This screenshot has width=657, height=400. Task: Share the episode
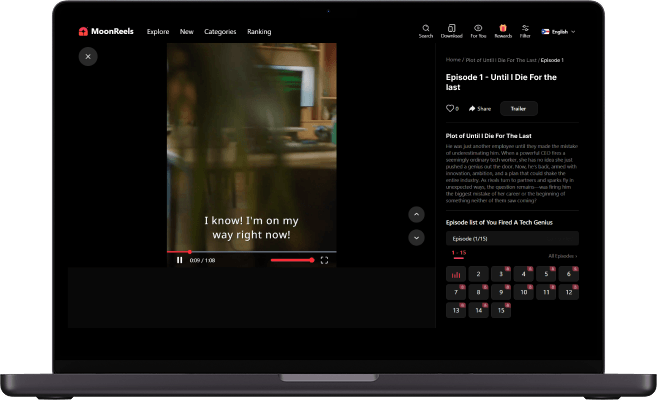[480, 108]
